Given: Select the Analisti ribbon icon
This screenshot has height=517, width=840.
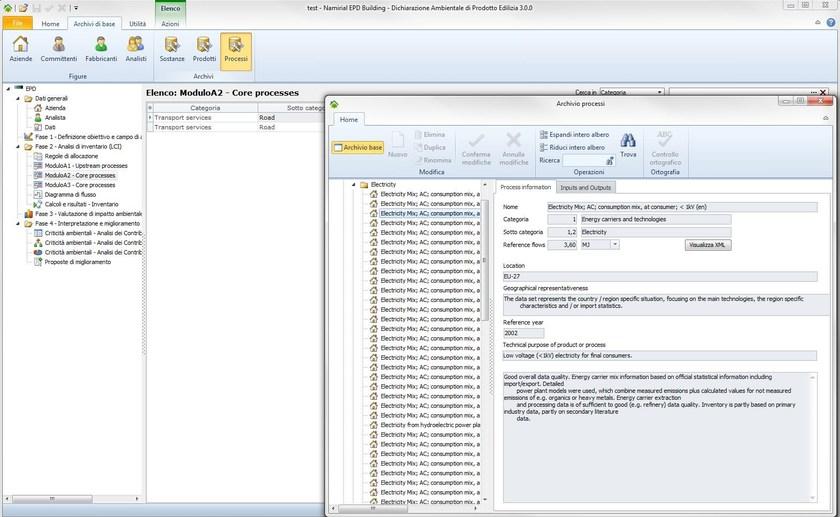Looking at the screenshot, I should (x=136, y=49).
